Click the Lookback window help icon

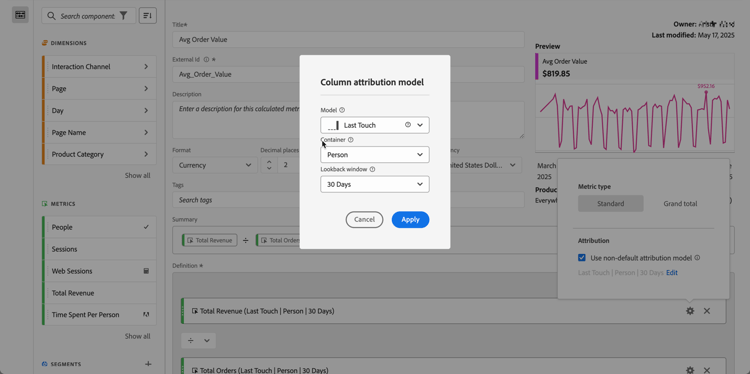pyautogui.click(x=373, y=169)
